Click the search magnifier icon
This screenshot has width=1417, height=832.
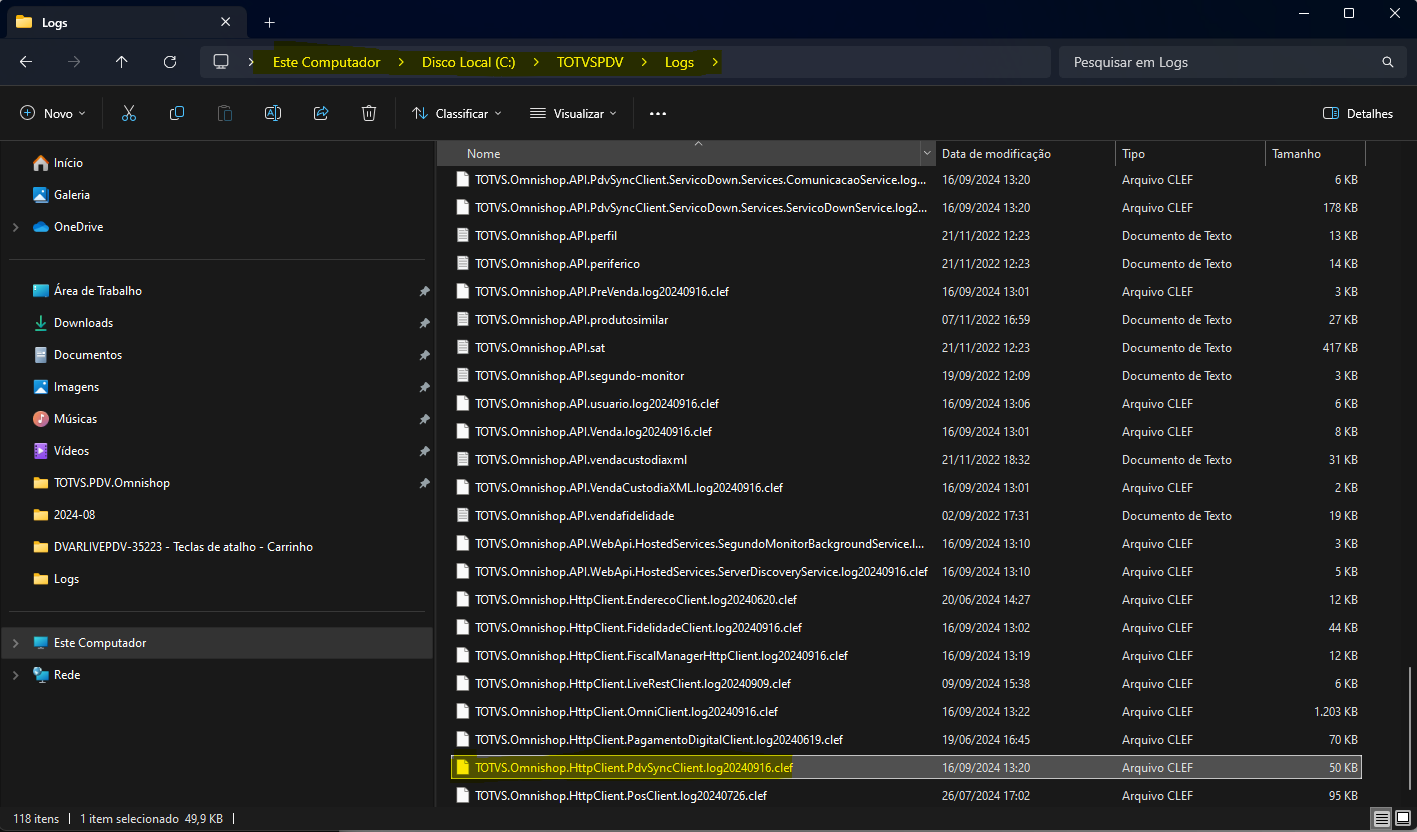(x=1388, y=62)
